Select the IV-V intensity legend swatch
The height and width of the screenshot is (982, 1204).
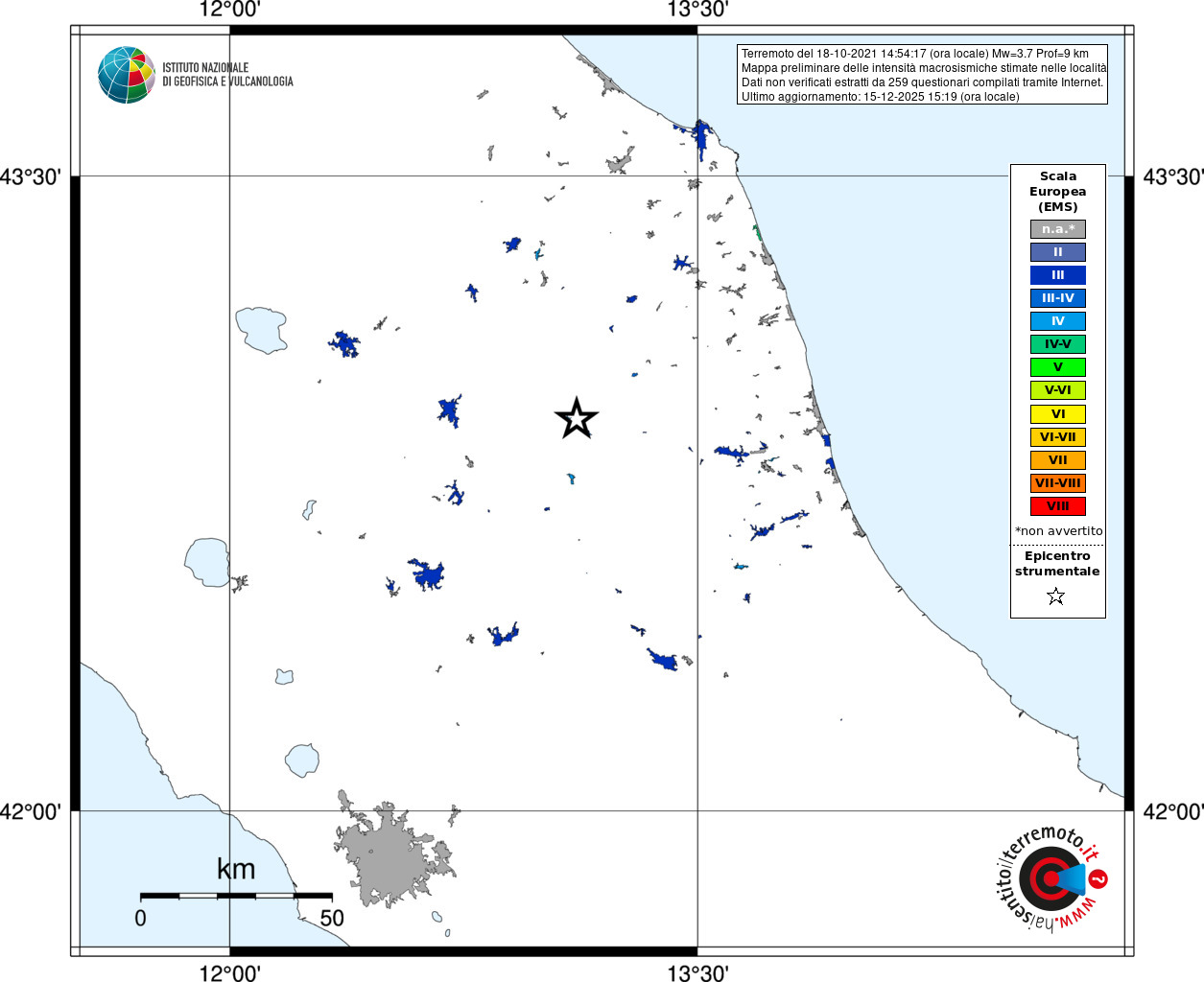[x=1058, y=344]
